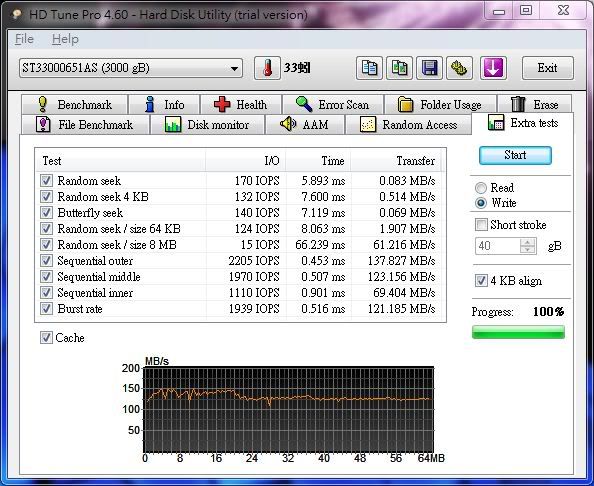Open the File menu
Viewport: 594px width, 486px height.
(x=24, y=39)
